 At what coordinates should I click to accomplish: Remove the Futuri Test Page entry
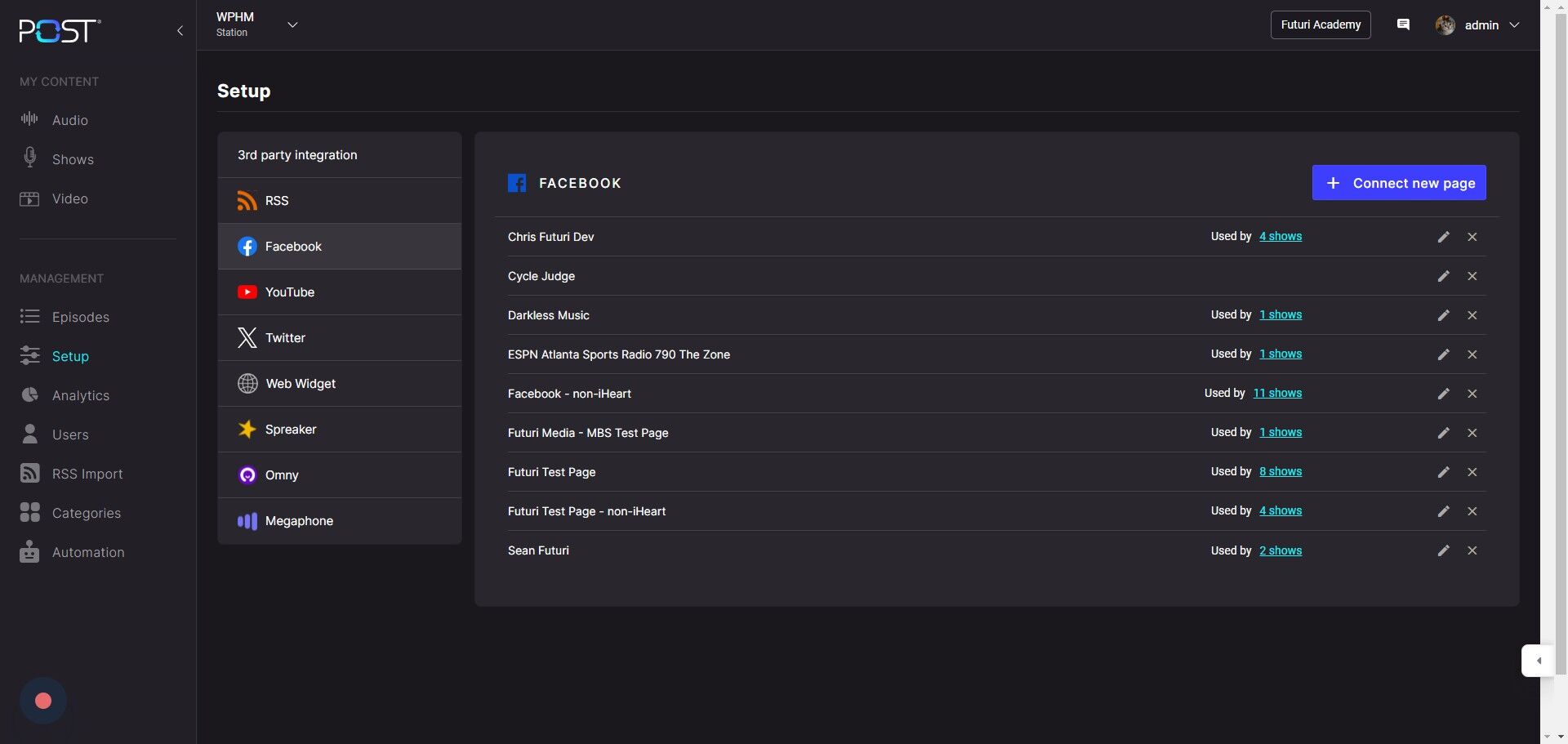coord(1472,472)
